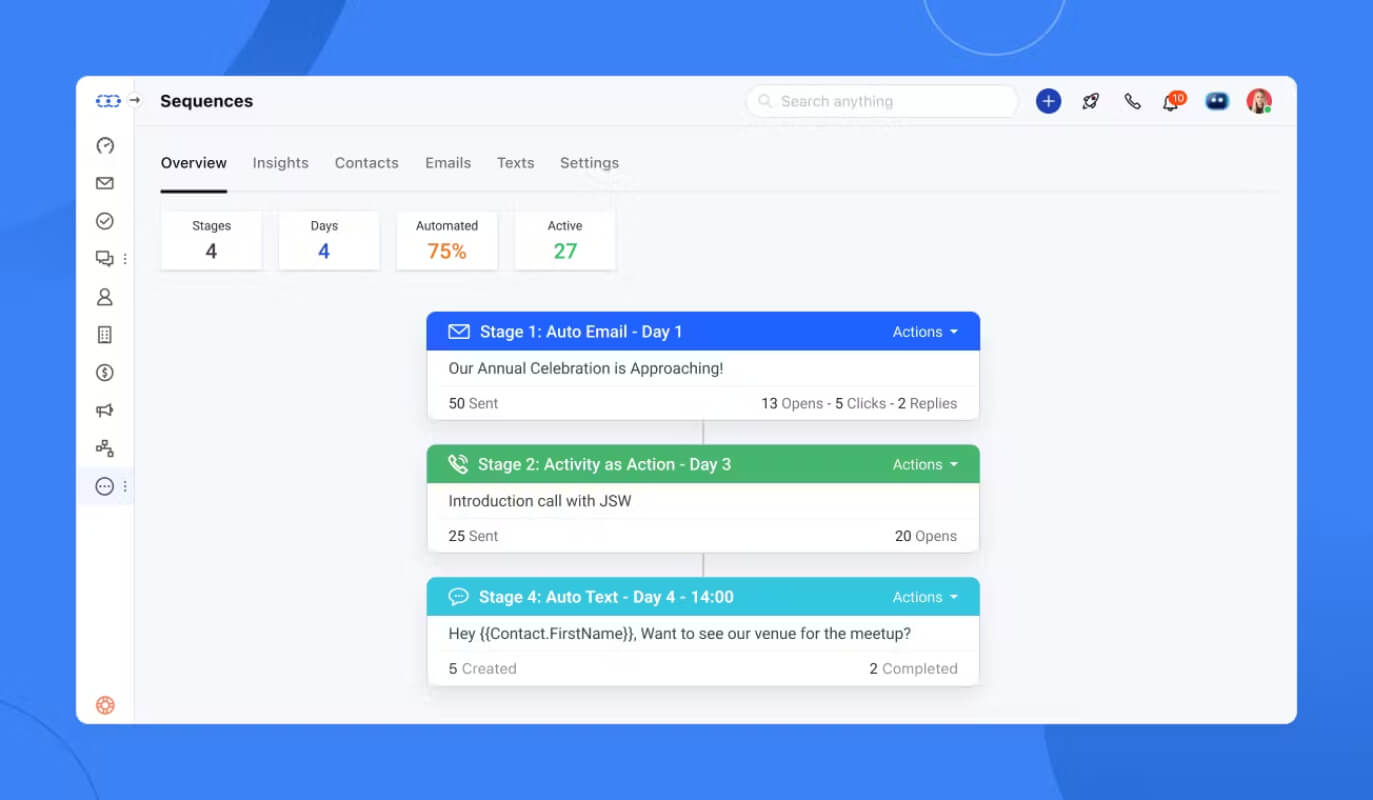
Task: Click the Stages count card
Action: 211,240
